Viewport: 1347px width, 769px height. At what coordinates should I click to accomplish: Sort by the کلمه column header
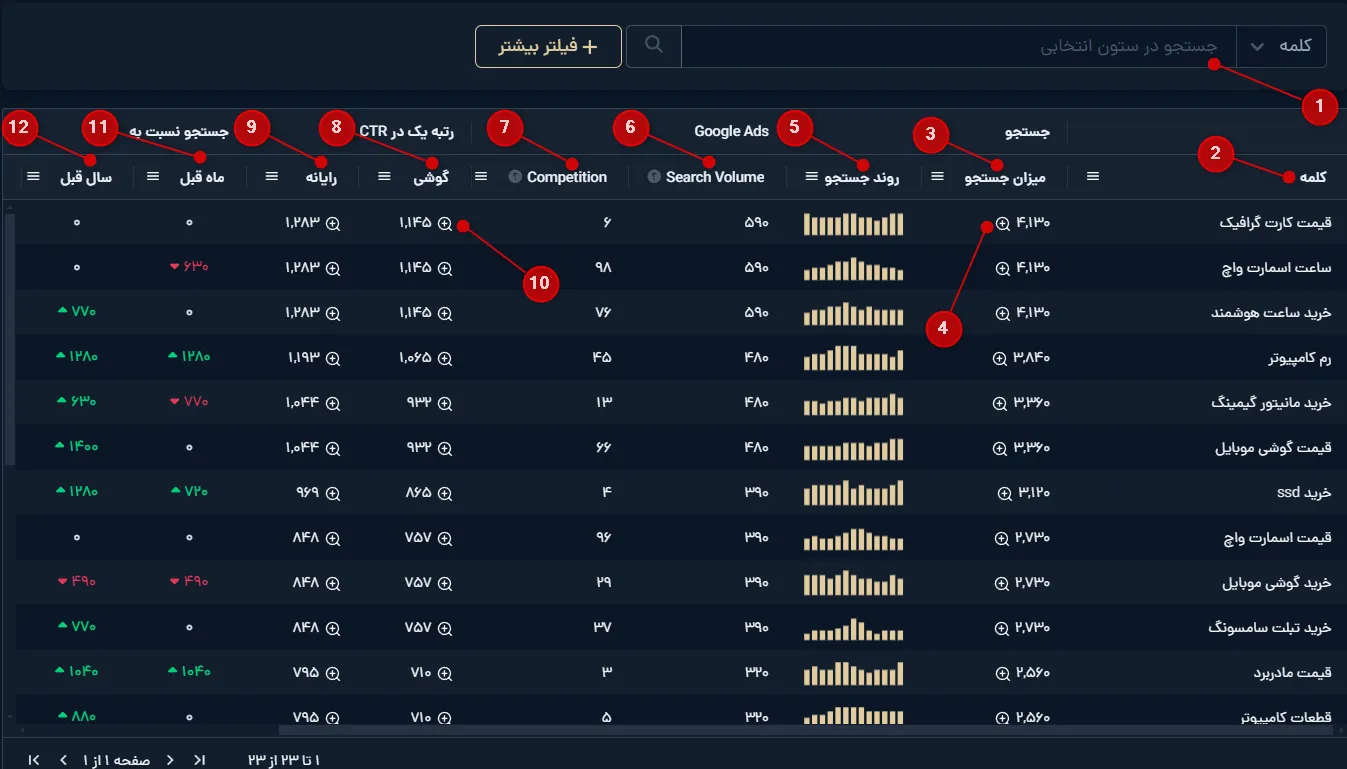tap(1312, 177)
